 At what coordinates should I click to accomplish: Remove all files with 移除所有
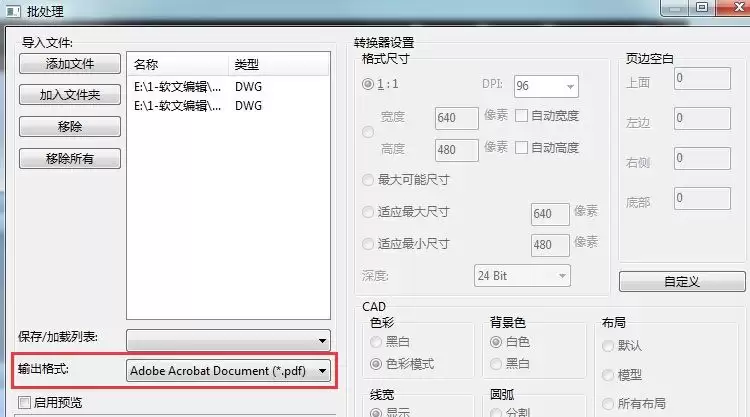click(x=70, y=158)
